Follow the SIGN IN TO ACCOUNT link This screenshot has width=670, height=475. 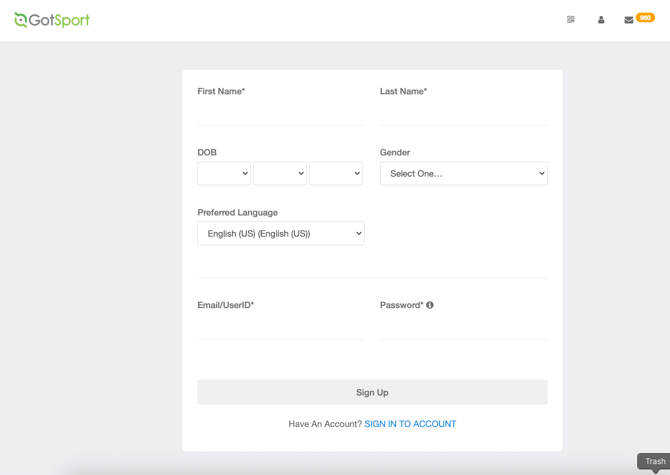point(410,424)
